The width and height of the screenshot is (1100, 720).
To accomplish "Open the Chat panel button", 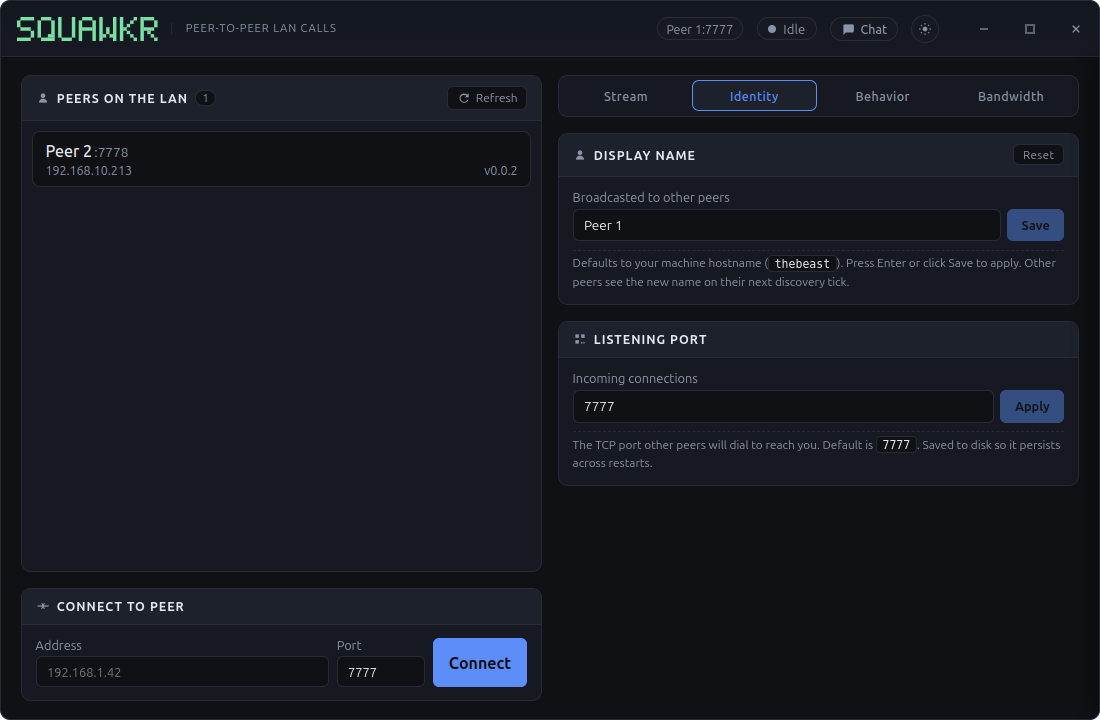I will 864,29.
